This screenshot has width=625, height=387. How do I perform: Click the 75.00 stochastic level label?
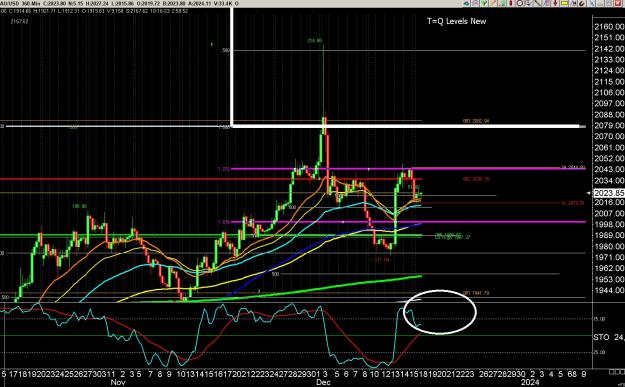click(599, 319)
